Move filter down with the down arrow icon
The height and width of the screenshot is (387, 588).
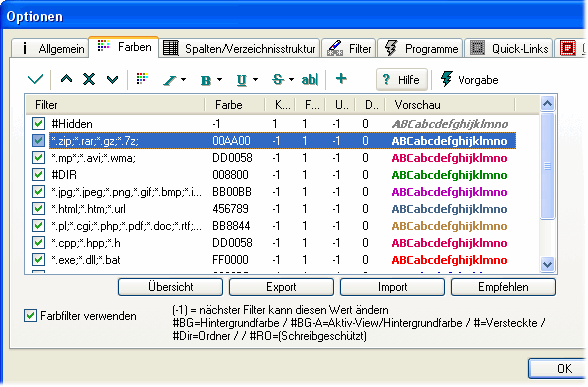112,80
